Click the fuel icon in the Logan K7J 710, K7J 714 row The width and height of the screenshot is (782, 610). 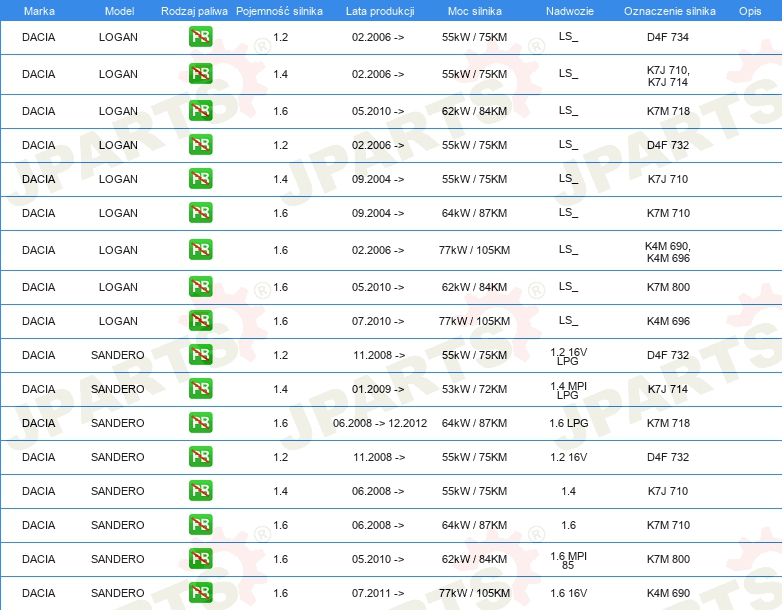200,74
